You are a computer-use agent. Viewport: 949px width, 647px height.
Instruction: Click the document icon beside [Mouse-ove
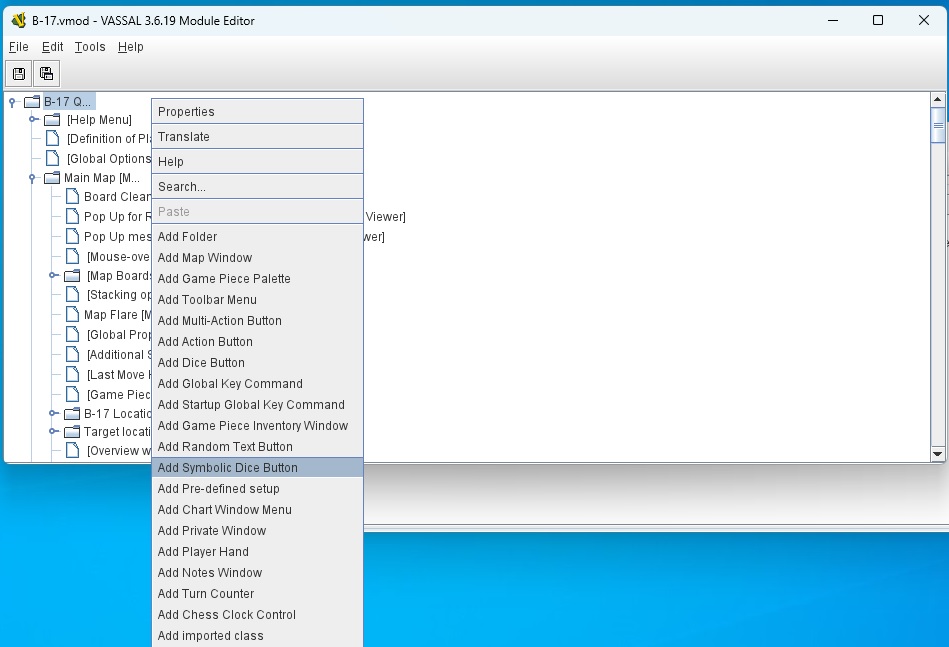coord(73,257)
